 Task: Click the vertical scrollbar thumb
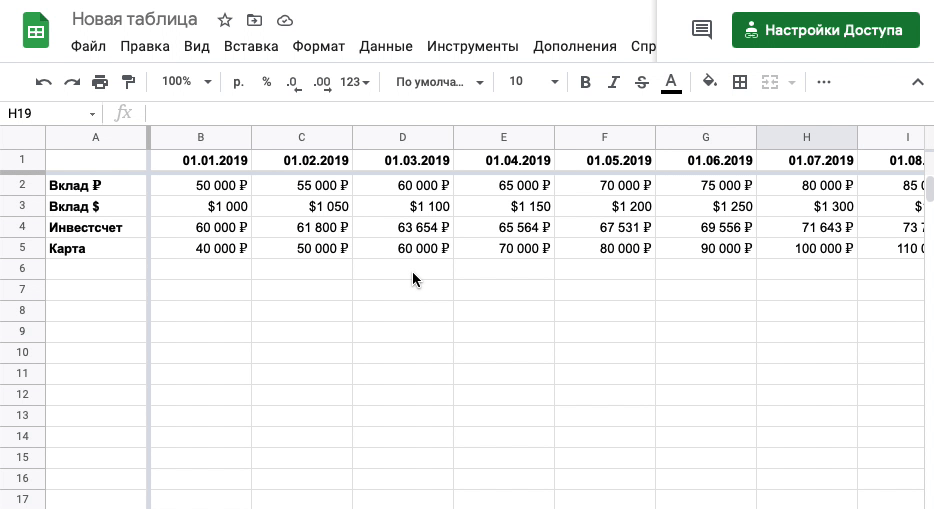(x=930, y=189)
